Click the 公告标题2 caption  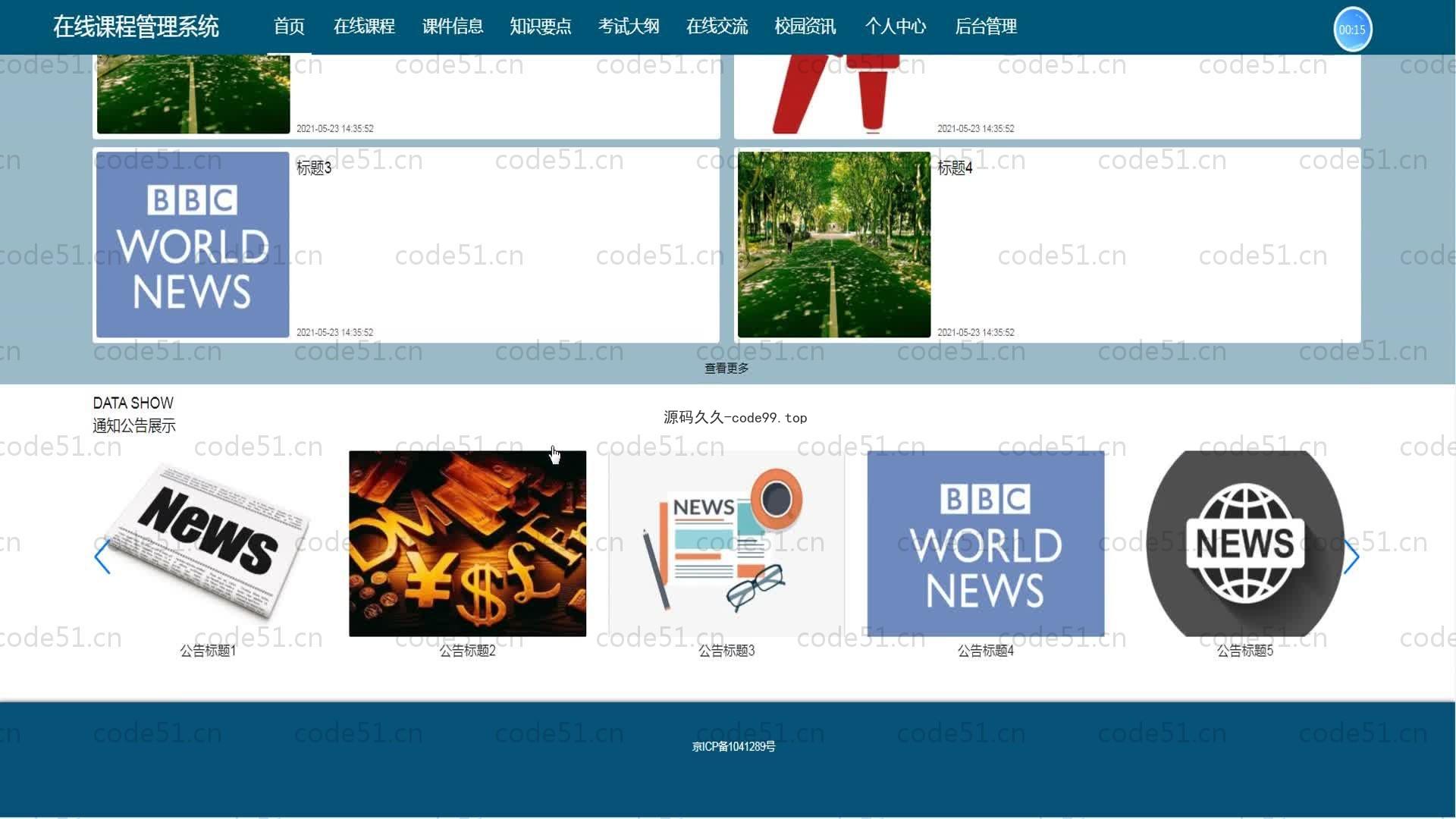click(x=467, y=651)
